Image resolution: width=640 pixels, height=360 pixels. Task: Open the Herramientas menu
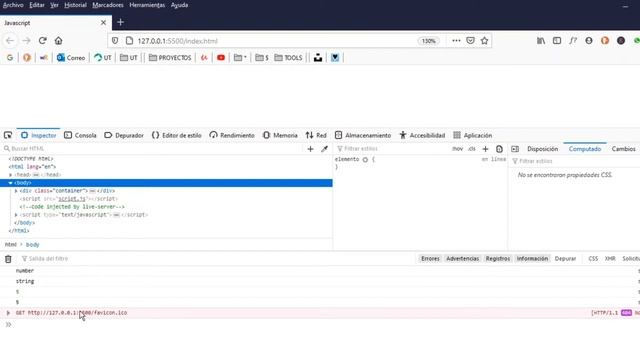[147, 5]
